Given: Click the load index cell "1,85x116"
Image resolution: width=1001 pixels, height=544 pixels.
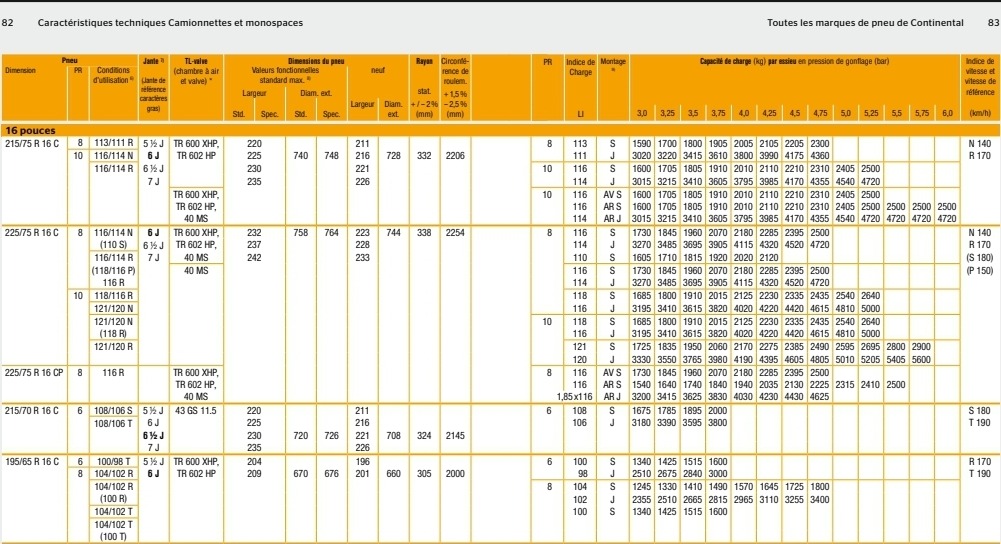Looking at the screenshot, I should pyautogui.click(x=575, y=397).
